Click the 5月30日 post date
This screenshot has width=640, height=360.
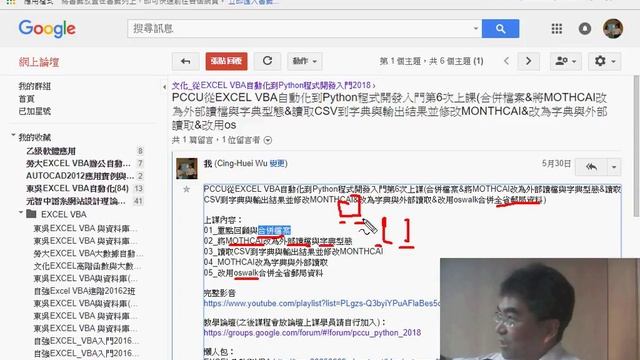point(556,163)
